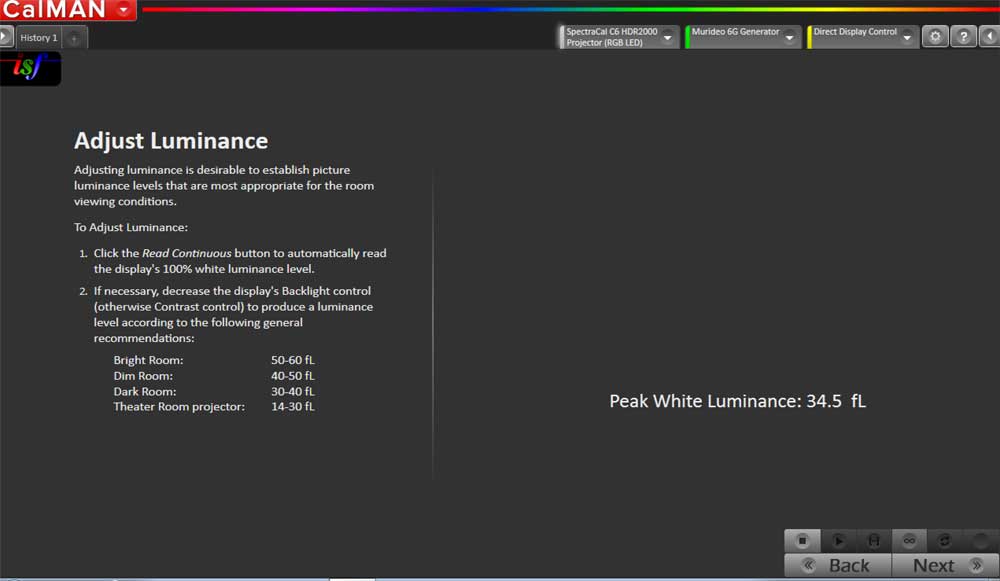Go Back to the previous workflow step
This screenshot has height=581, width=1000.
click(x=837, y=565)
